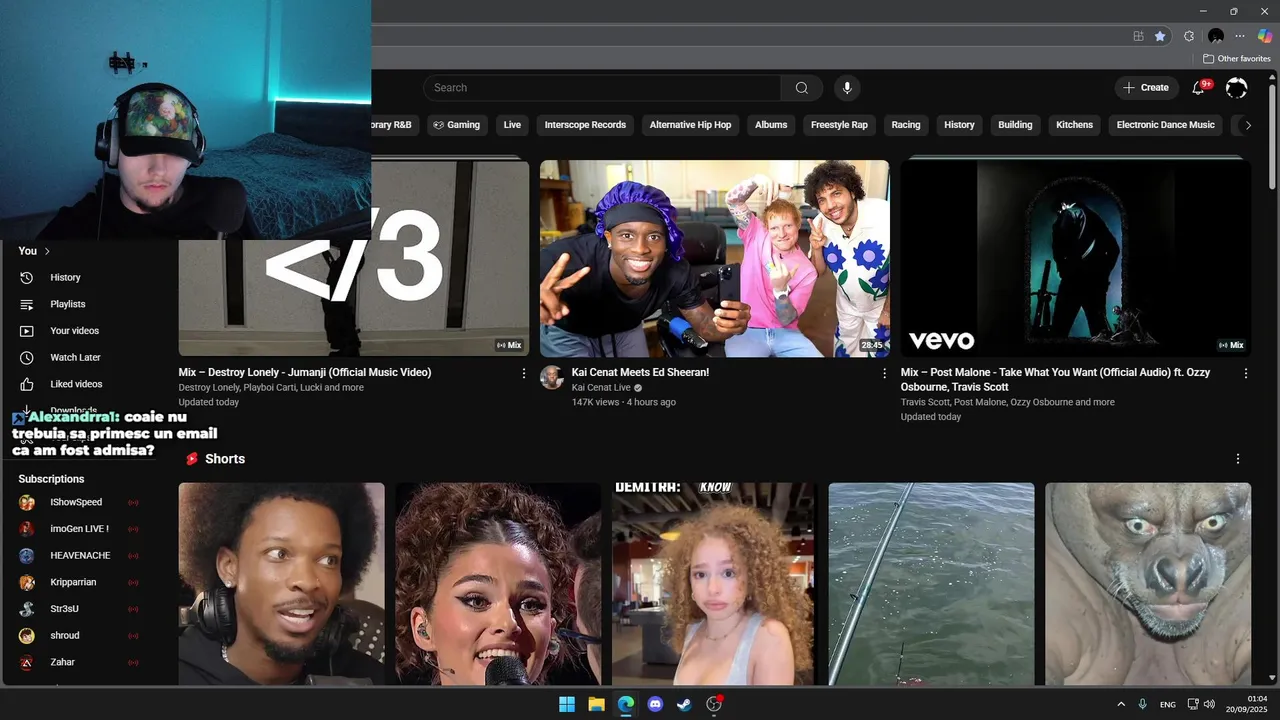Show hidden system tray icons
The image size is (1280, 720).
(1121, 704)
